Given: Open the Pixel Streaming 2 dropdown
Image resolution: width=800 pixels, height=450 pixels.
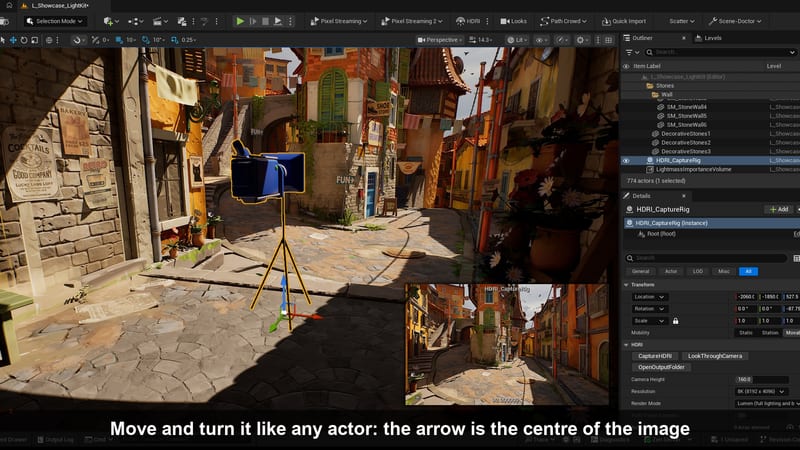Looking at the screenshot, I should click(412, 21).
